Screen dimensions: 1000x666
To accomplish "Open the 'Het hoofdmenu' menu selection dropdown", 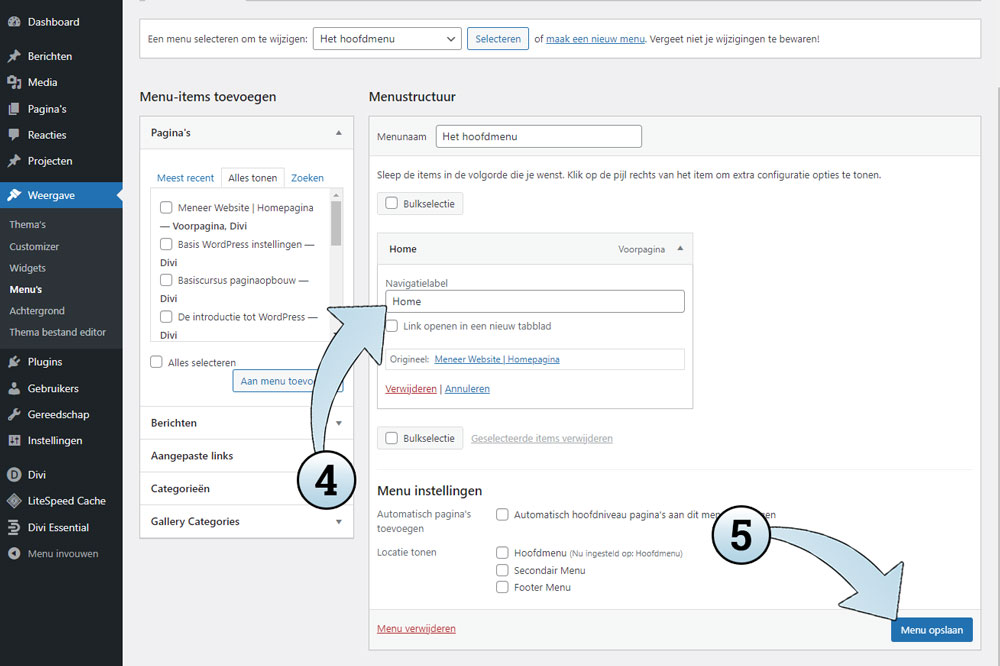I will tap(386, 39).
